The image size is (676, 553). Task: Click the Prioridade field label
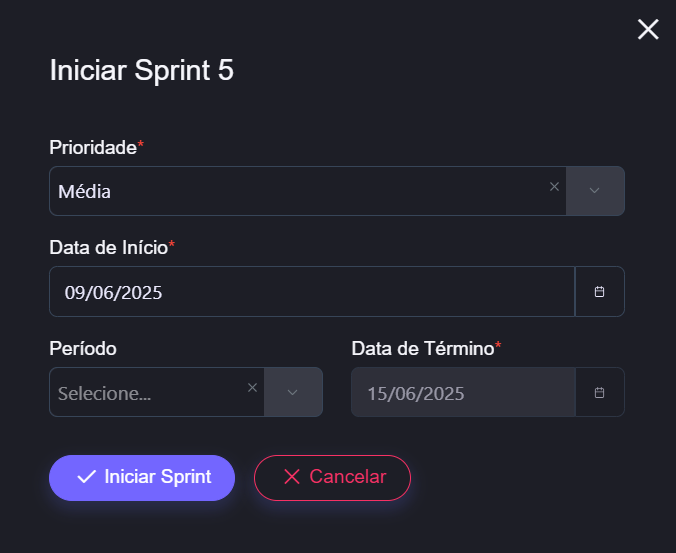pyautogui.click(x=92, y=148)
